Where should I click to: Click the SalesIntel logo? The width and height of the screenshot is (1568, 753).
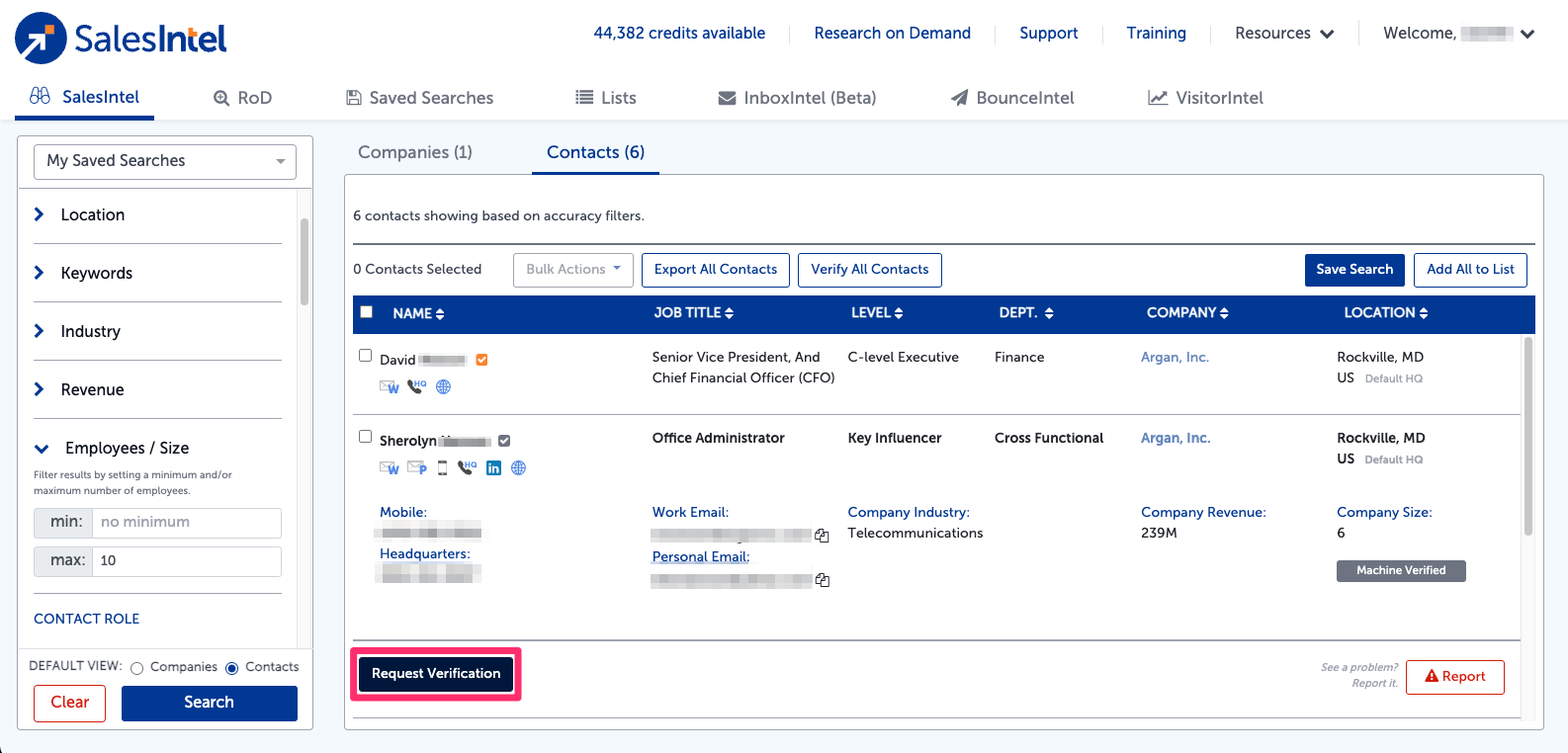121,39
